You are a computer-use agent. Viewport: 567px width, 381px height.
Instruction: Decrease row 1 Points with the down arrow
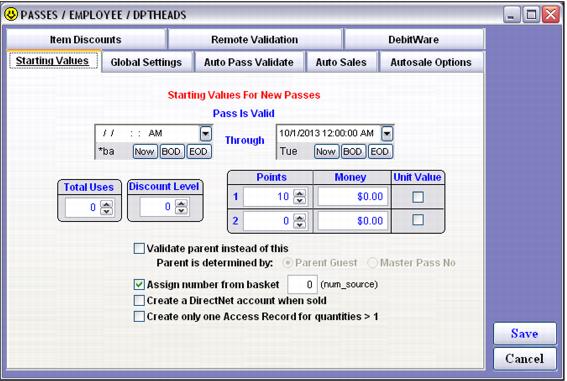[x=299, y=200]
